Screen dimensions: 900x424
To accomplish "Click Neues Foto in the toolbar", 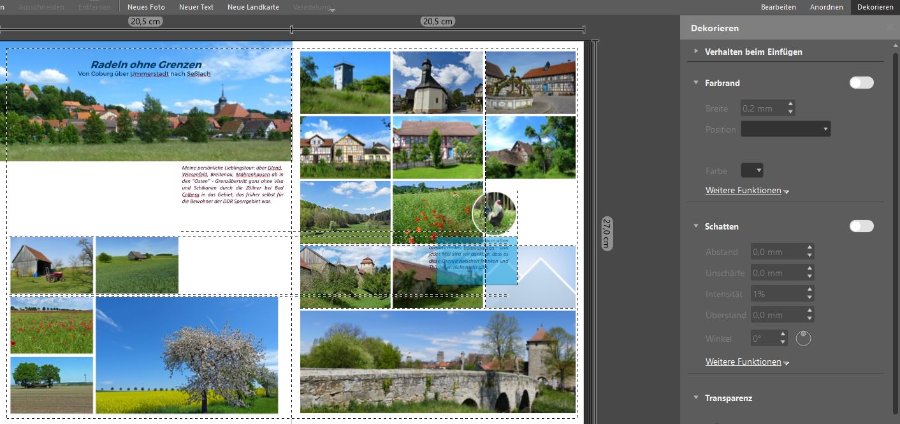I will click(145, 7).
